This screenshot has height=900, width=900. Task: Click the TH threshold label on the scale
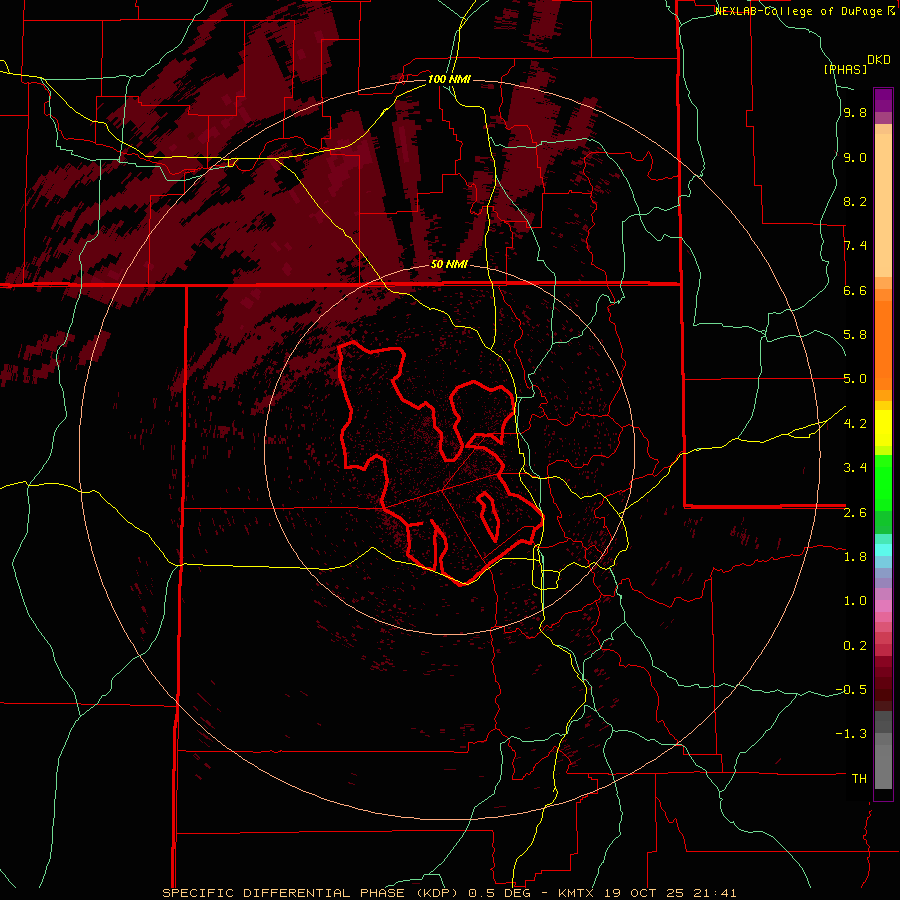pyautogui.click(x=859, y=779)
